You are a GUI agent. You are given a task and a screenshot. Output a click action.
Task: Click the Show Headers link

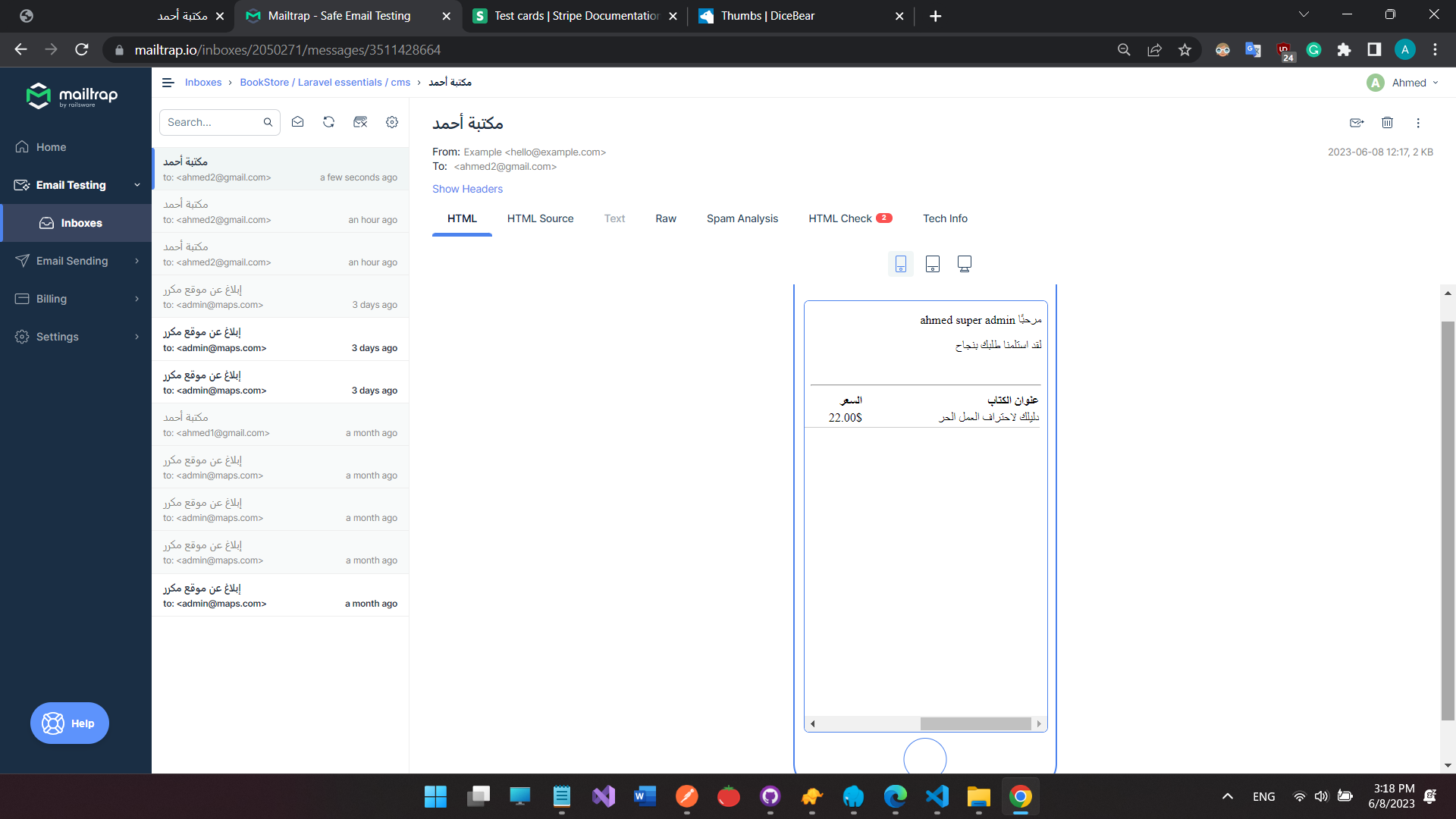[x=467, y=189]
